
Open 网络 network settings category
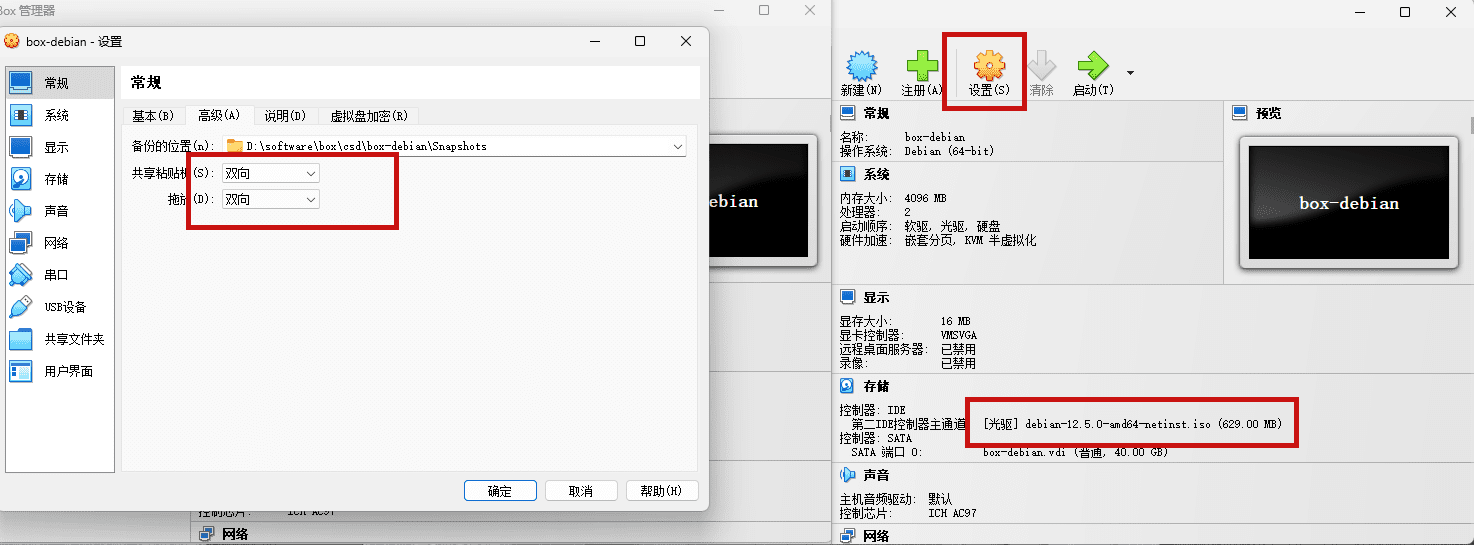pyautogui.click(x=56, y=243)
